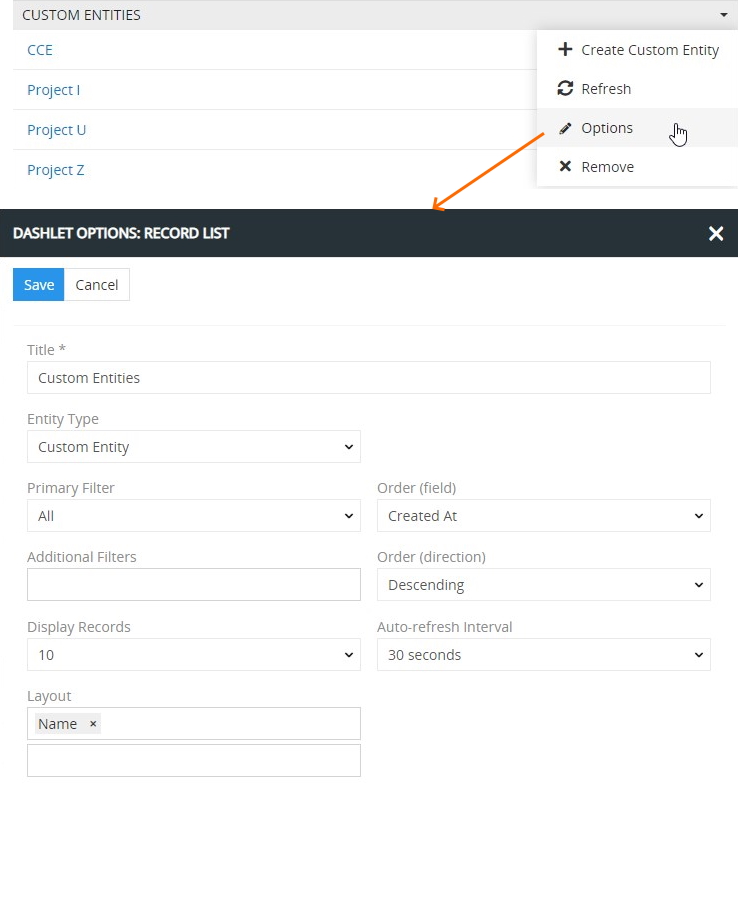Open the Order (direction) dropdown
This screenshot has width=738, height=900.
[543, 584]
